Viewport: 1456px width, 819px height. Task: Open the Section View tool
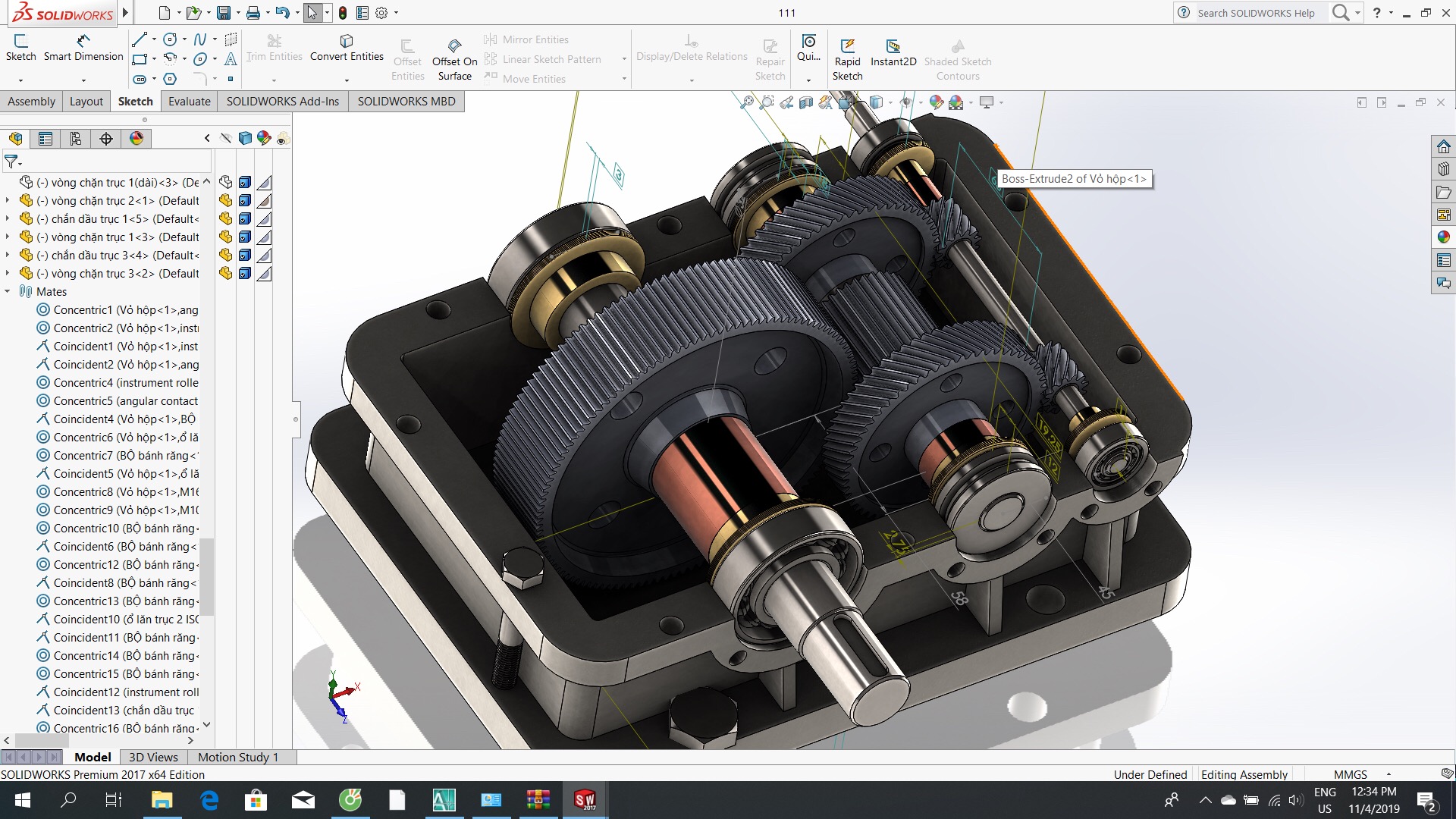tap(806, 102)
